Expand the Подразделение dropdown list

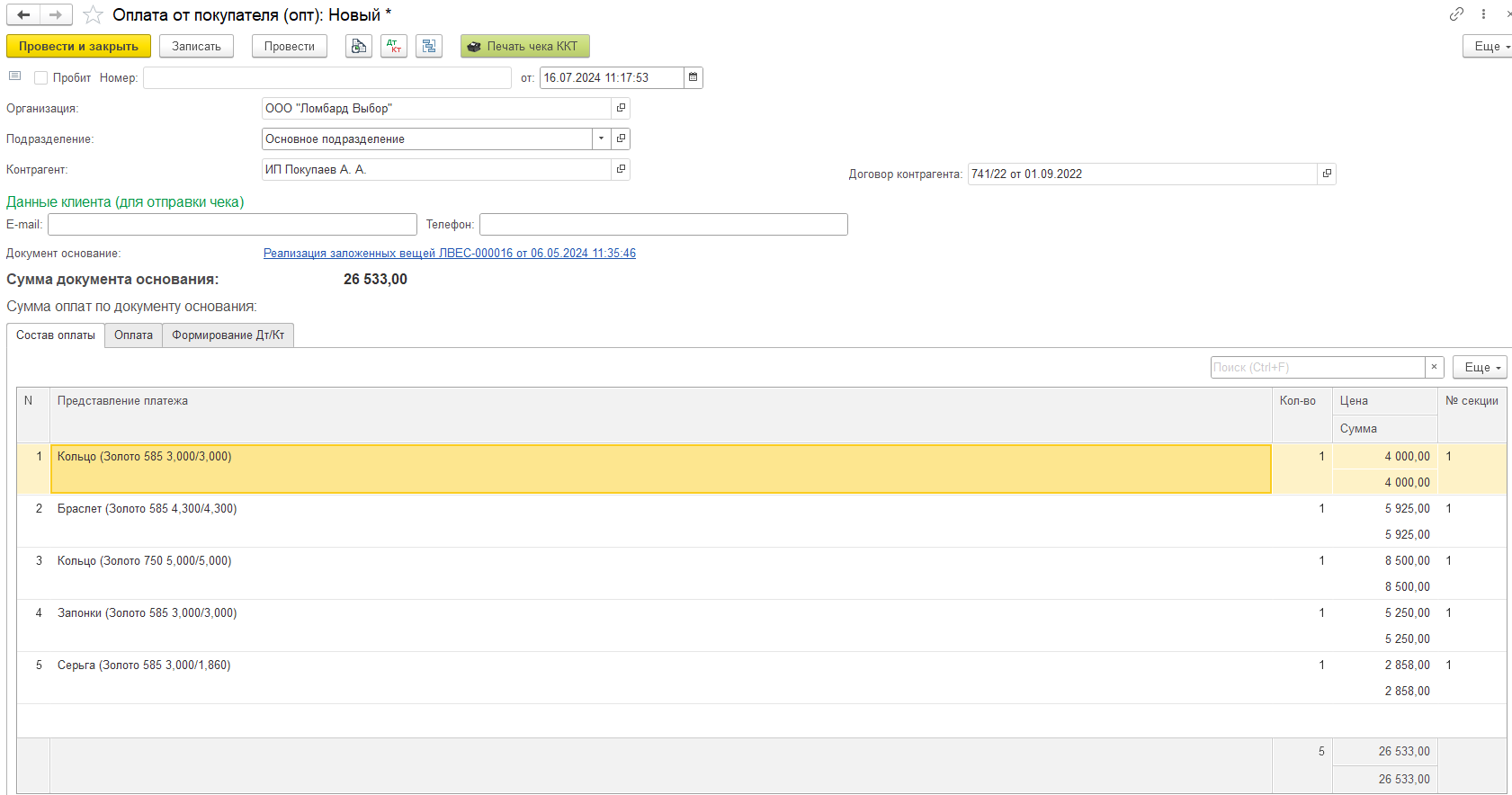(x=601, y=138)
